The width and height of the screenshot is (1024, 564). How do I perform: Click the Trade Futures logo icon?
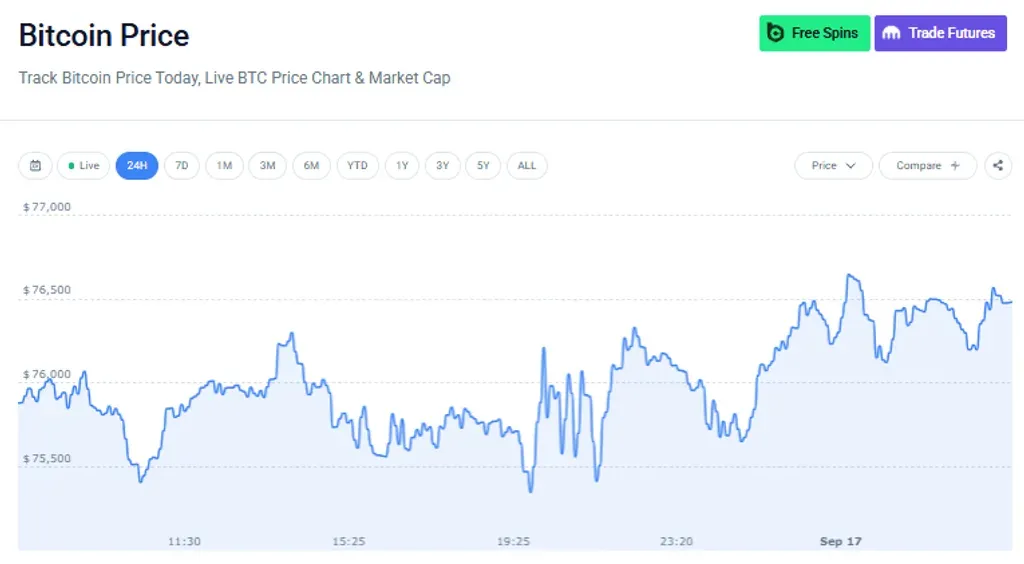pyautogui.click(x=891, y=33)
